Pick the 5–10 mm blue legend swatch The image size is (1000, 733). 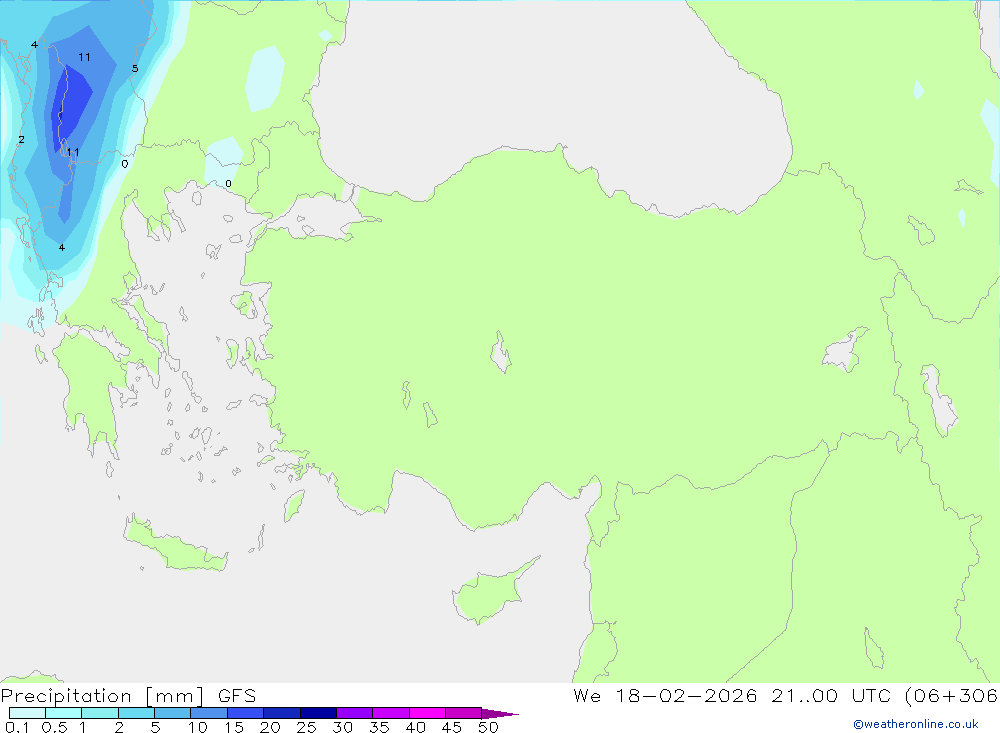(173, 713)
